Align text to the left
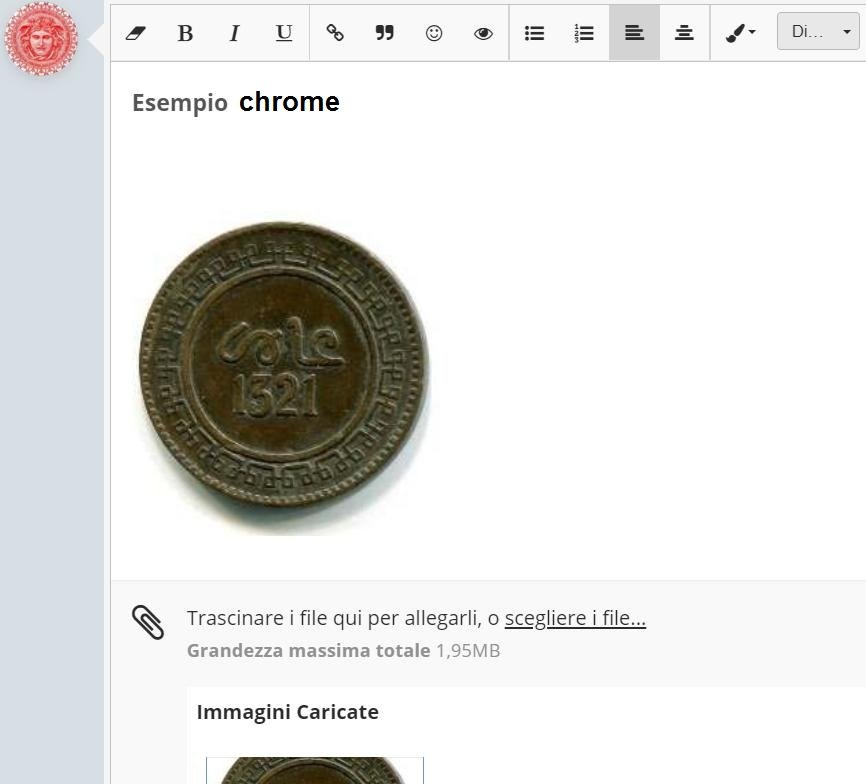 (x=634, y=33)
